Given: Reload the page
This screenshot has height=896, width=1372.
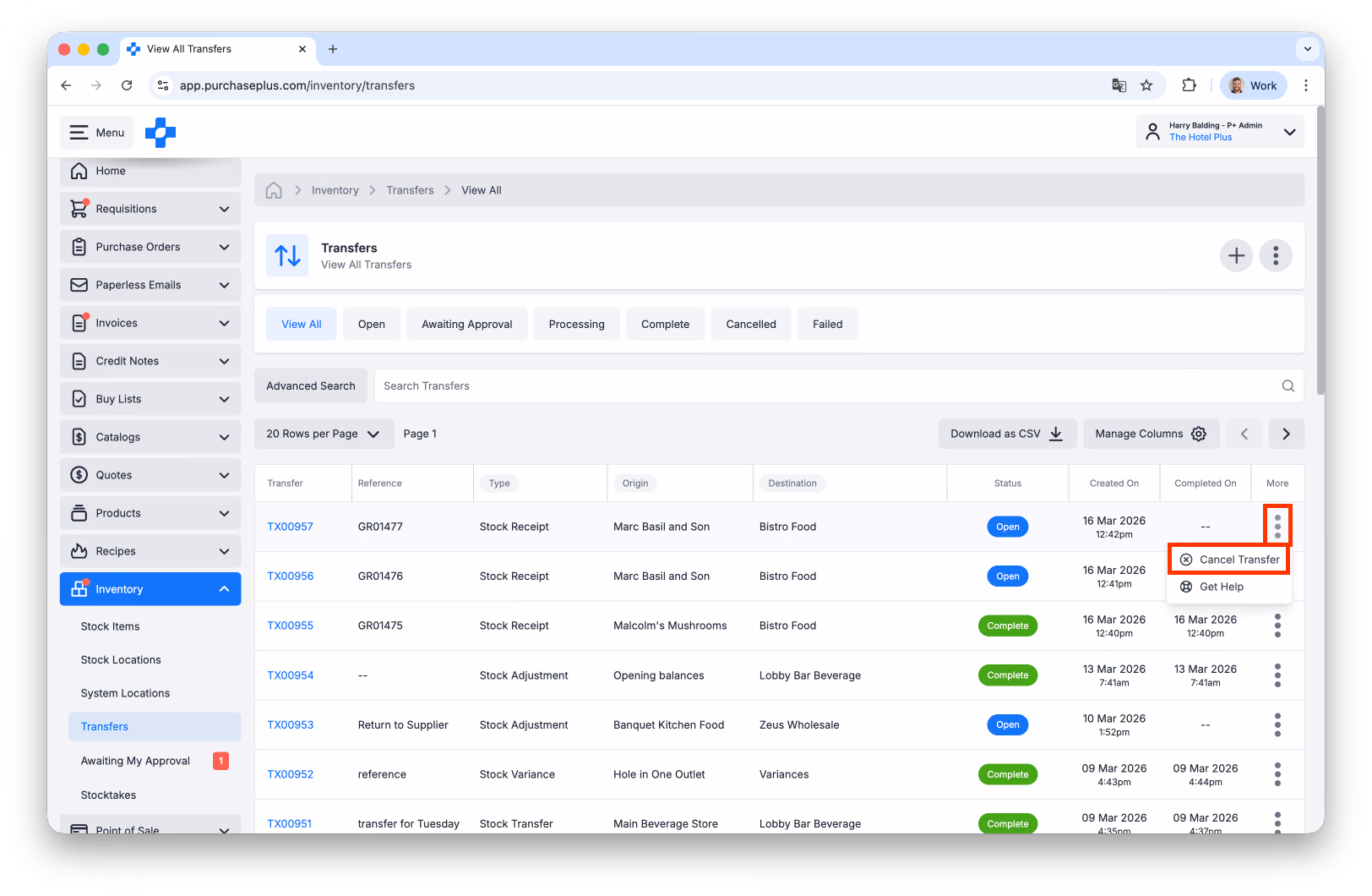Looking at the screenshot, I should click(x=127, y=85).
